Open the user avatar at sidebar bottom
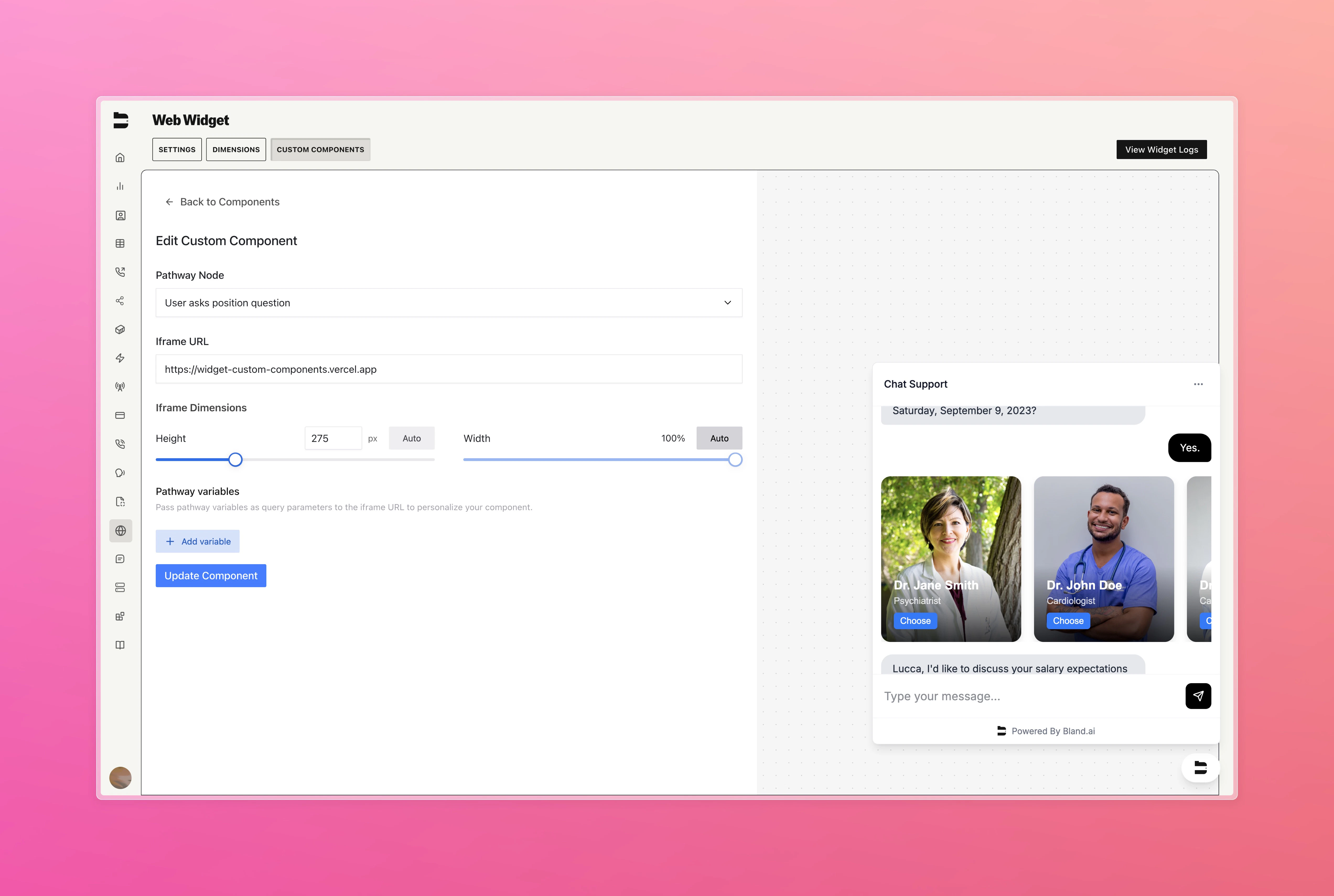 [x=121, y=778]
